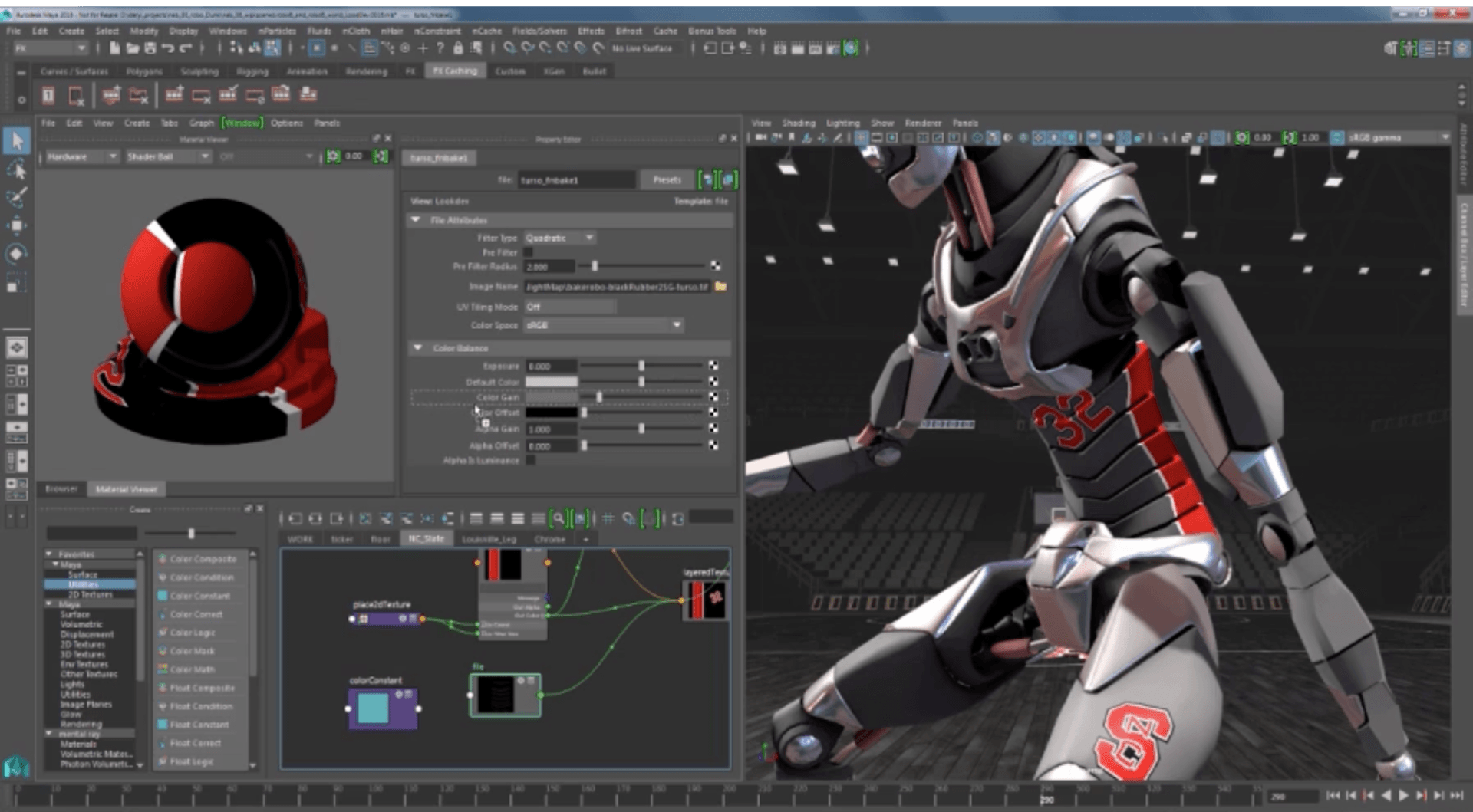Switch to the Rigging shelf tab
Screen dimensions: 1473x812
pyautogui.click(x=252, y=71)
